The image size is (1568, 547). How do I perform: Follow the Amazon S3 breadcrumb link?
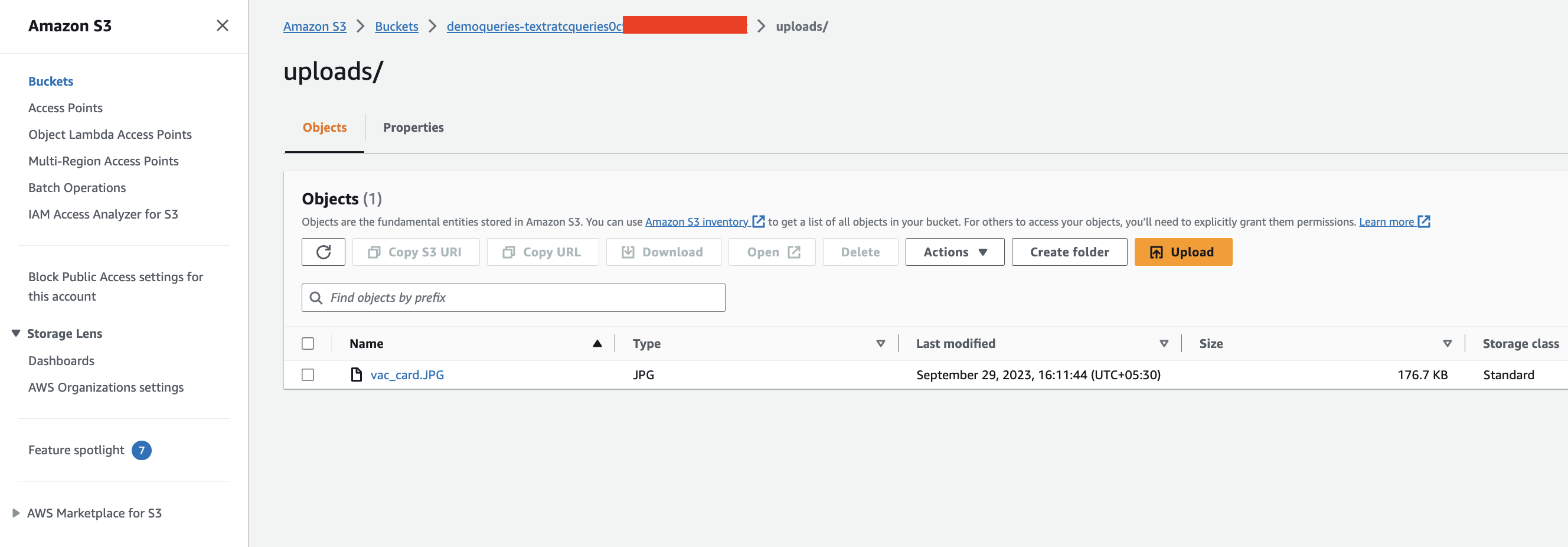point(315,26)
